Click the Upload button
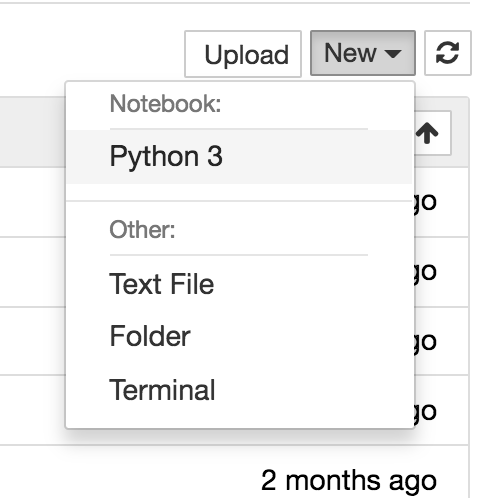The image size is (484, 498). click(x=243, y=54)
